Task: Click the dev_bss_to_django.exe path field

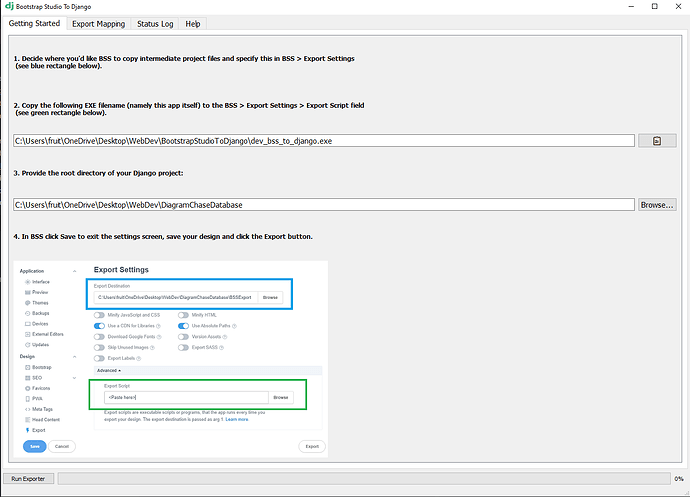Action: pyautogui.click(x=324, y=141)
